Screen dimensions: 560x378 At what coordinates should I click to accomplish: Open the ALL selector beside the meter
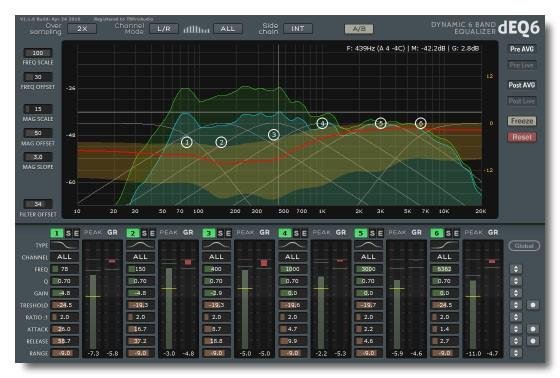(228, 29)
